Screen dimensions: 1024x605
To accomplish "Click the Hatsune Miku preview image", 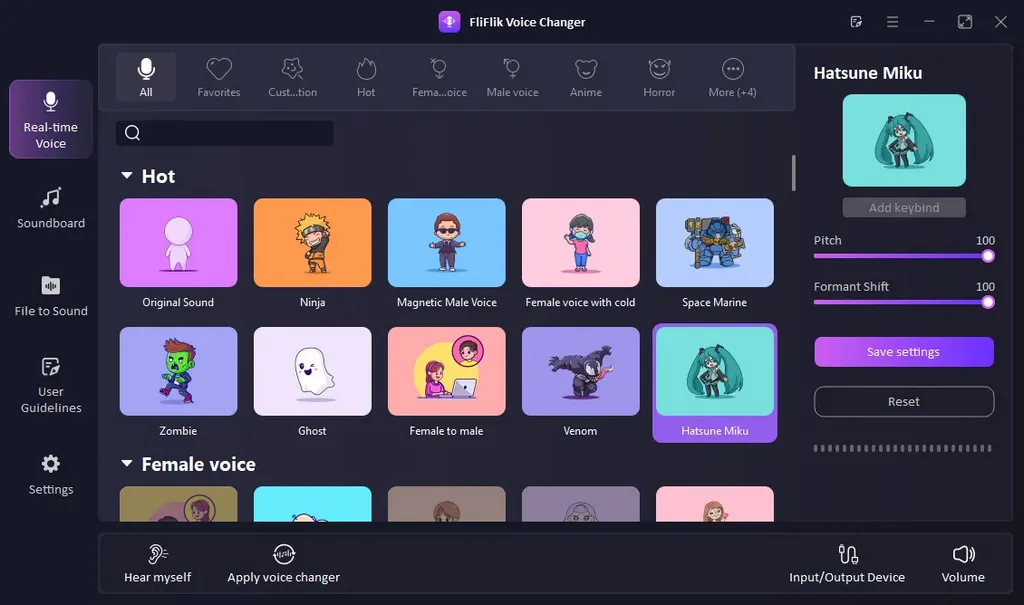I will pyautogui.click(x=904, y=140).
